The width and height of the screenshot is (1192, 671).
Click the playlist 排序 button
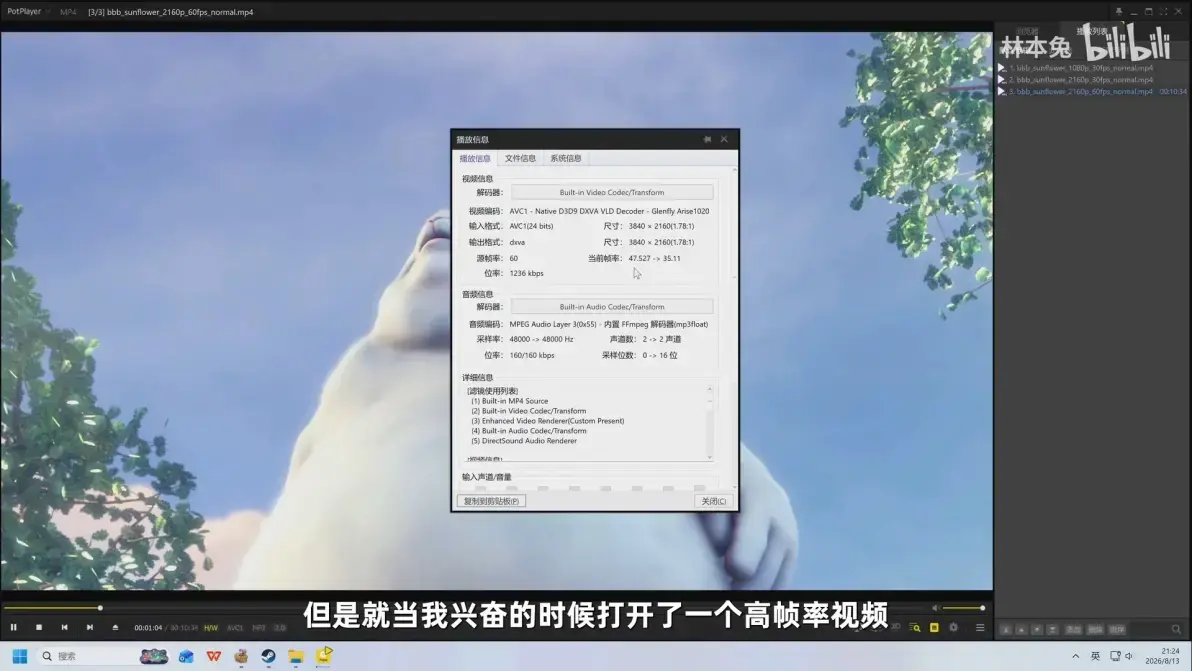tap(1117, 630)
